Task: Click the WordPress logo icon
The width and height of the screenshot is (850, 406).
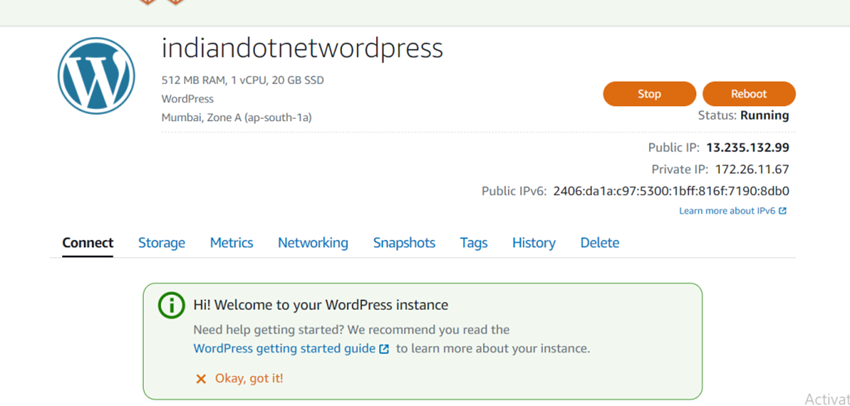Action: pos(96,76)
